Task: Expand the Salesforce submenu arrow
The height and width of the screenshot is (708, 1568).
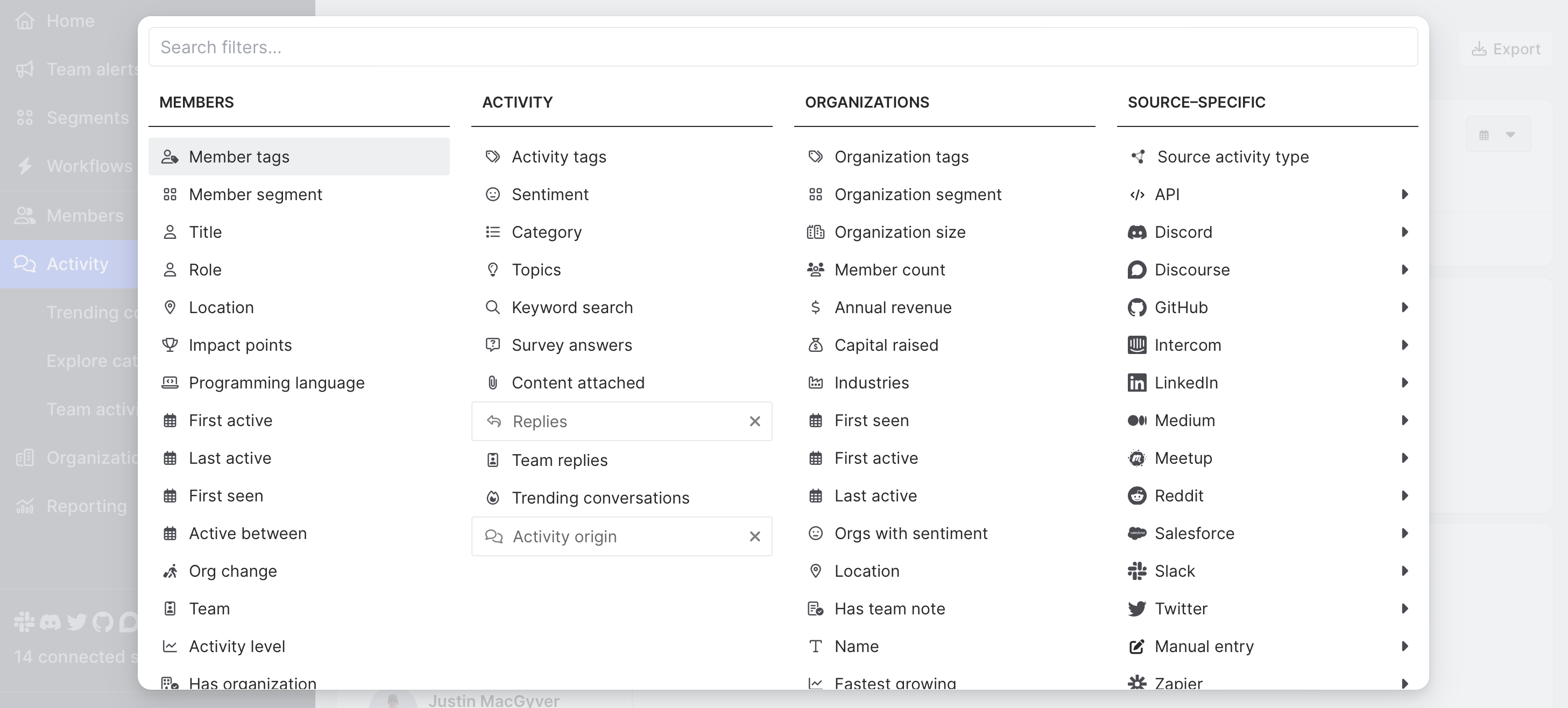Action: tap(1404, 533)
